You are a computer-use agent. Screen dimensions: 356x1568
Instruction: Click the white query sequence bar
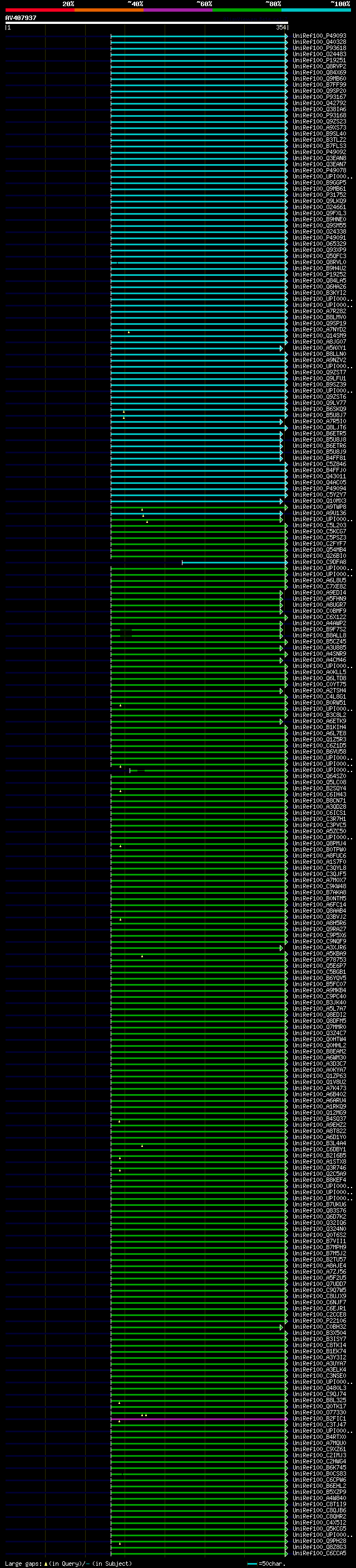pyautogui.click(x=147, y=22)
